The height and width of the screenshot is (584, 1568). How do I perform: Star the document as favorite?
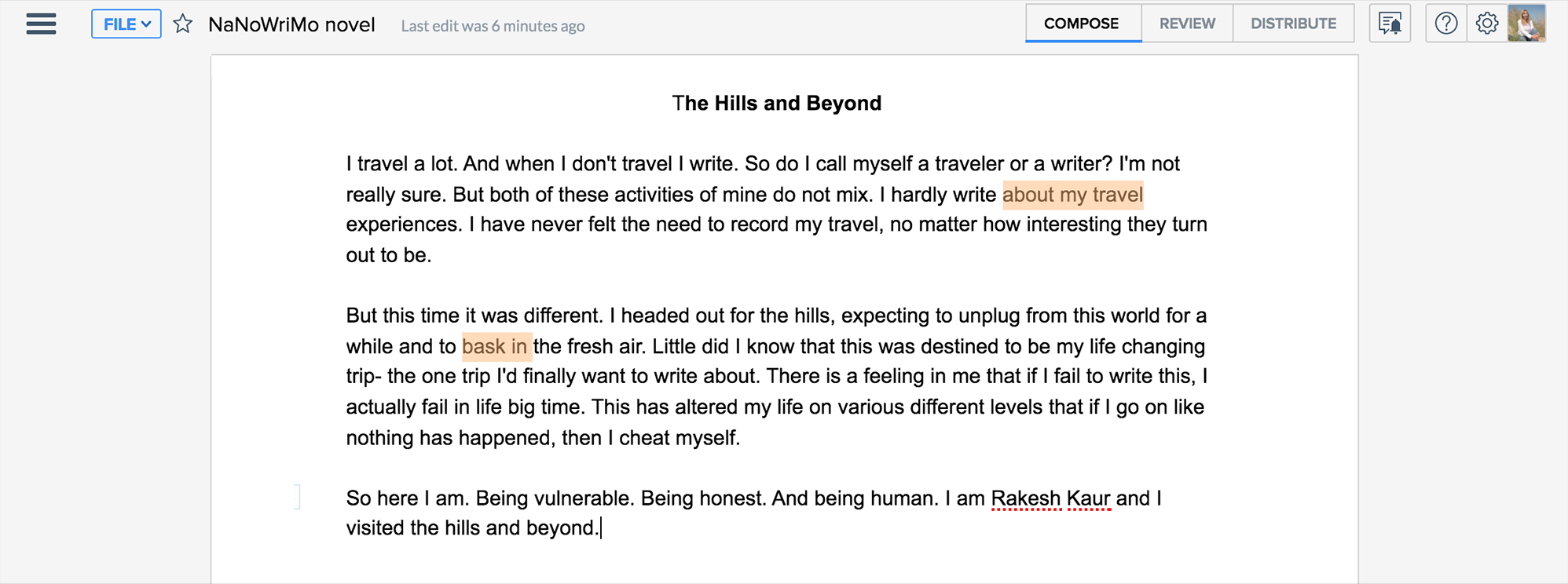click(183, 24)
